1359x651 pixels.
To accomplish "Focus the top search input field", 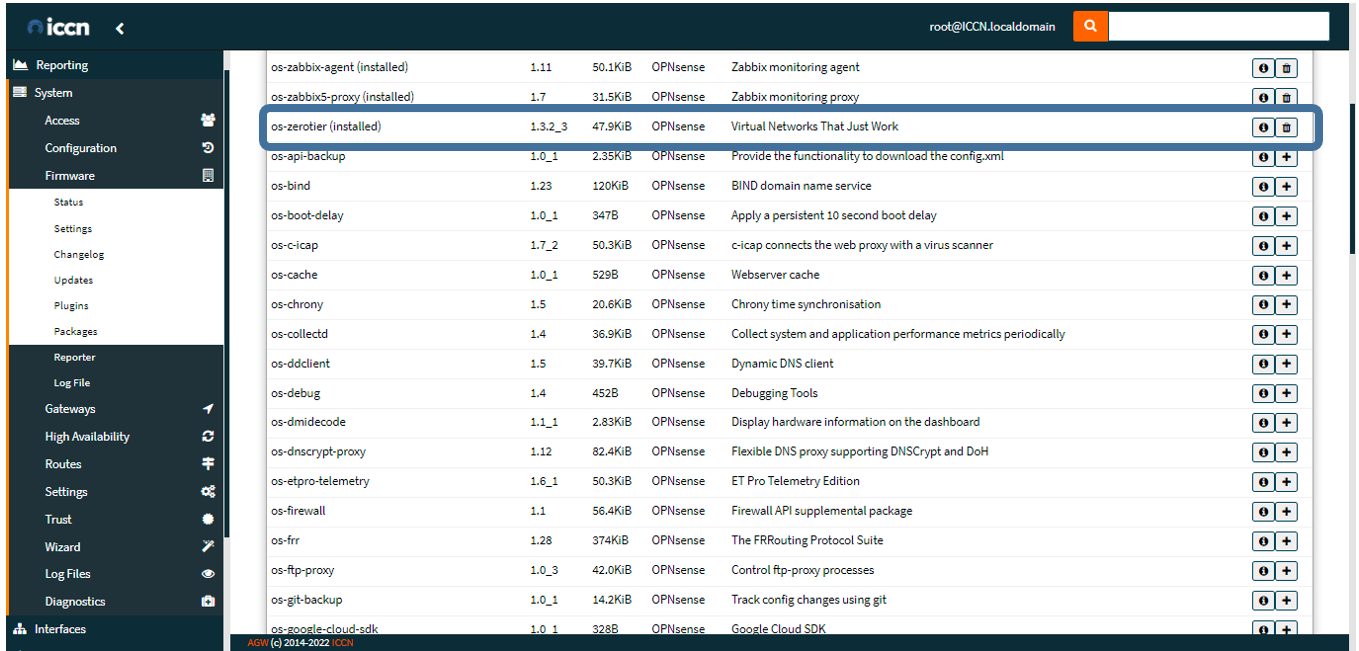I will tap(1218, 27).
